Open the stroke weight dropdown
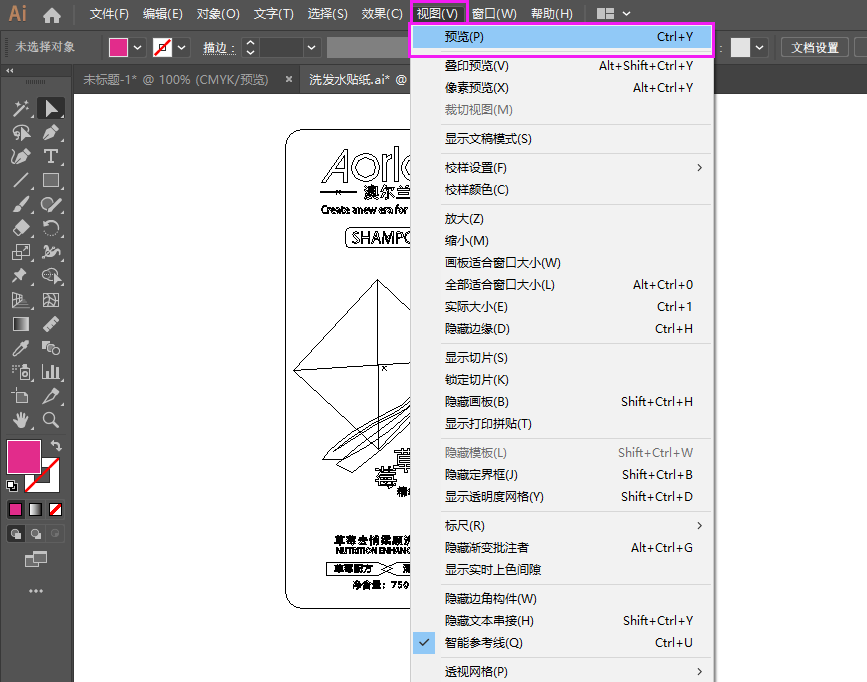 pyautogui.click(x=310, y=46)
